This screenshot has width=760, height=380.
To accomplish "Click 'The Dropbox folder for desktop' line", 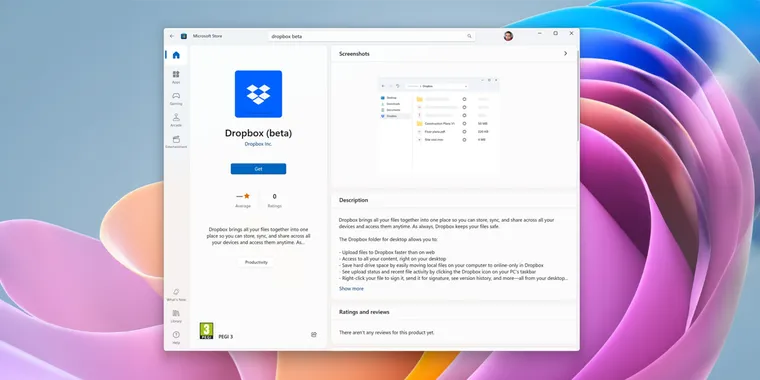I will pyautogui.click(x=388, y=239).
